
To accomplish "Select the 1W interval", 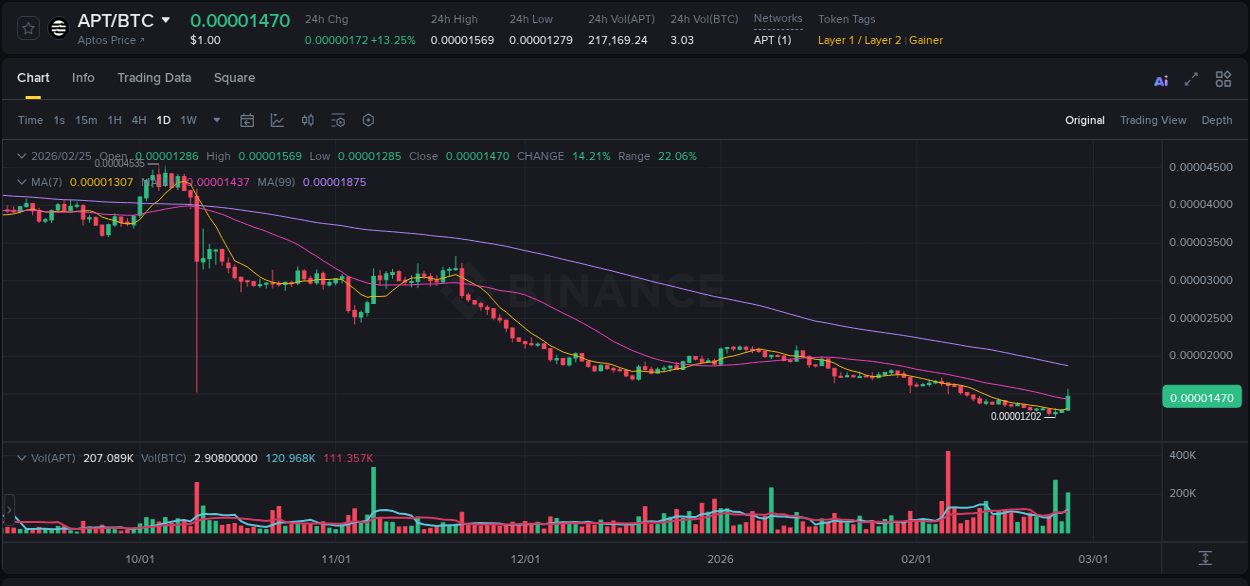I will click(188, 120).
